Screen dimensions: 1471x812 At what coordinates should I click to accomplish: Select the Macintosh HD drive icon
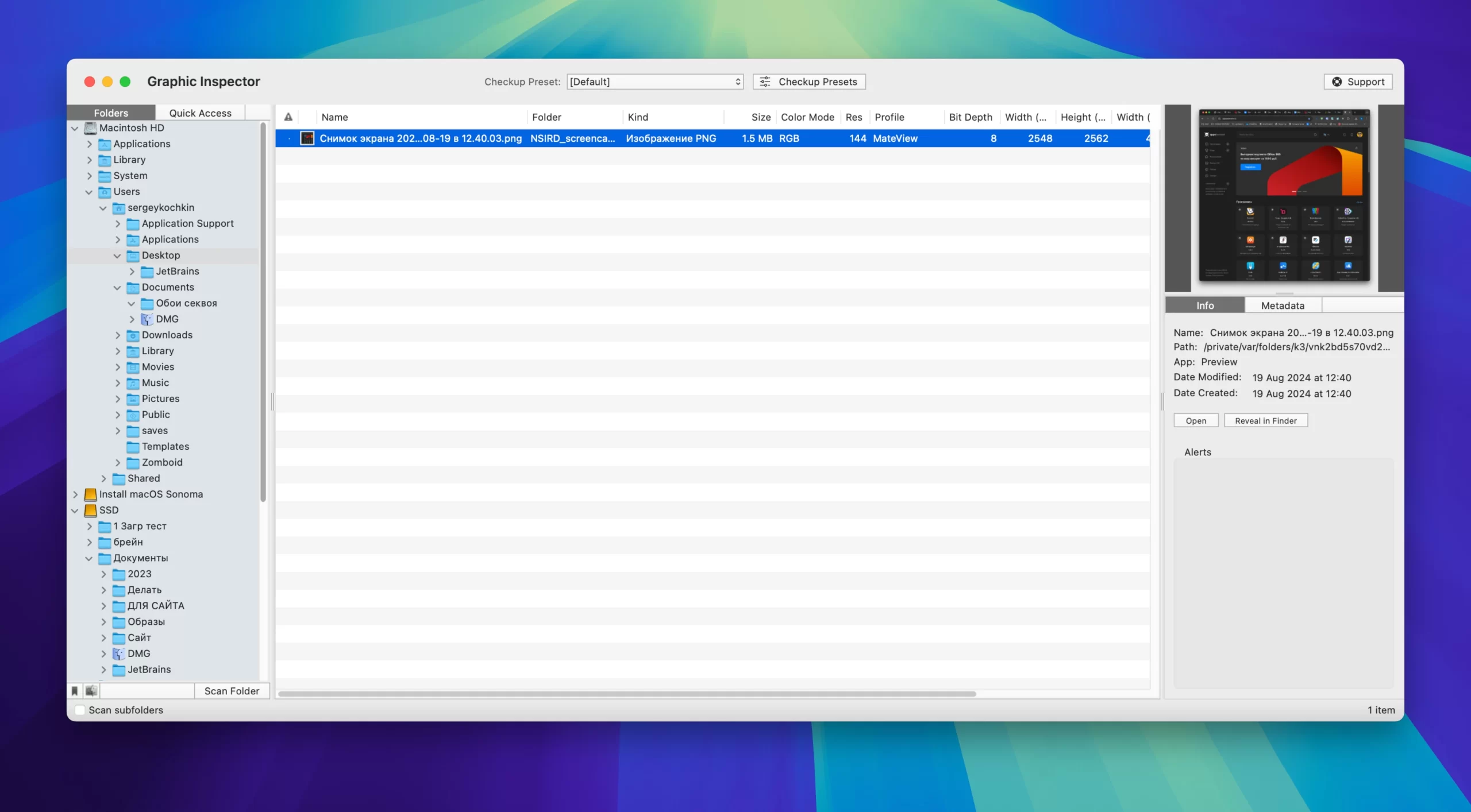[x=91, y=127]
